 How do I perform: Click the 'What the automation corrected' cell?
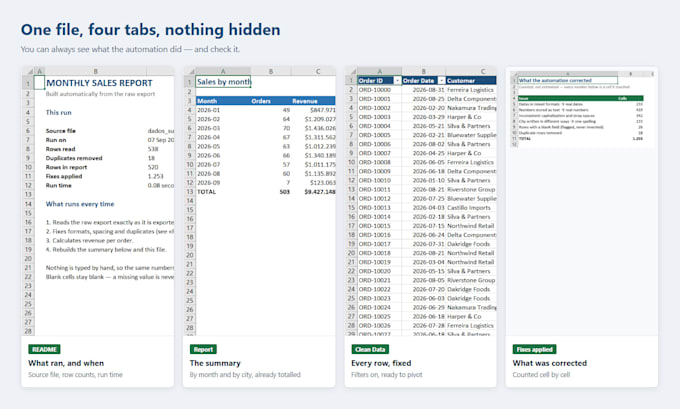[x=568, y=80]
